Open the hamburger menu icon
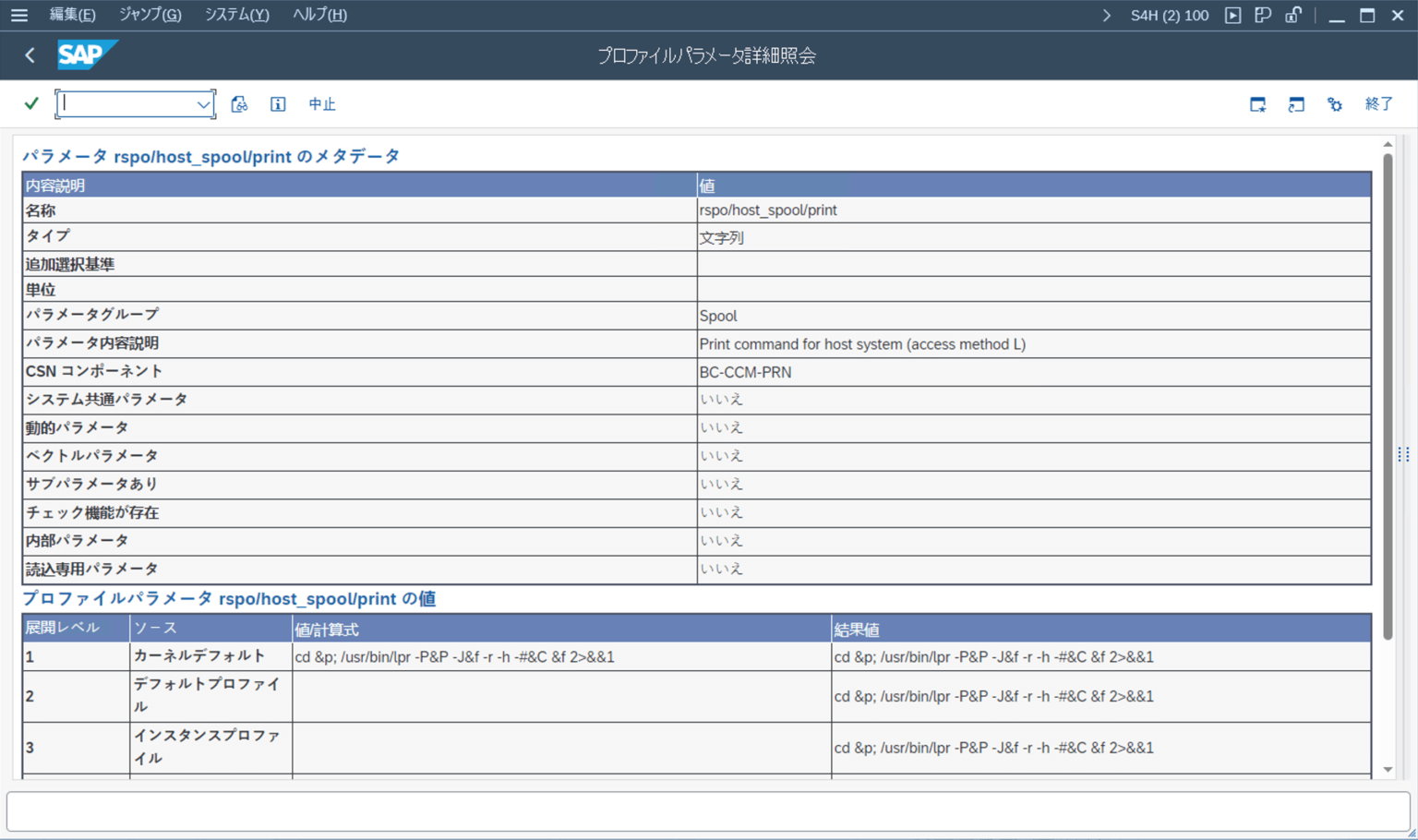The image size is (1418, 840). coord(18,14)
